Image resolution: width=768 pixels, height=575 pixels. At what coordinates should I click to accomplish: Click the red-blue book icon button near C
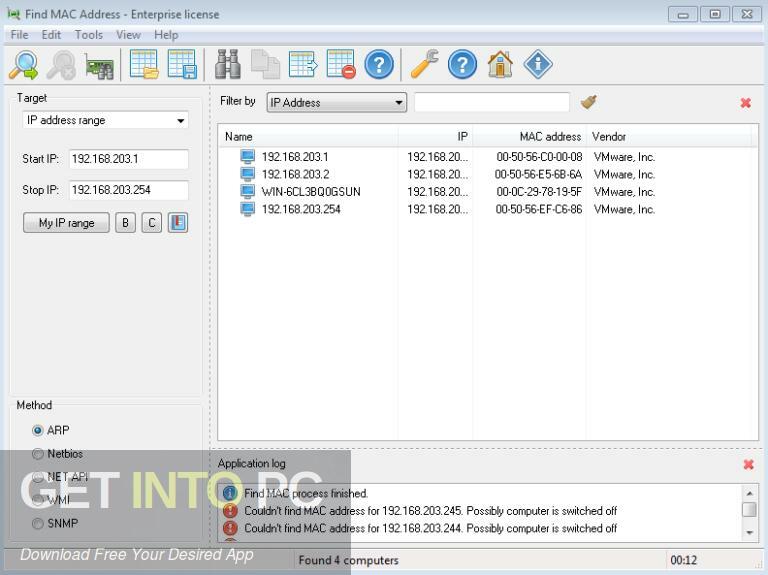[x=178, y=223]
